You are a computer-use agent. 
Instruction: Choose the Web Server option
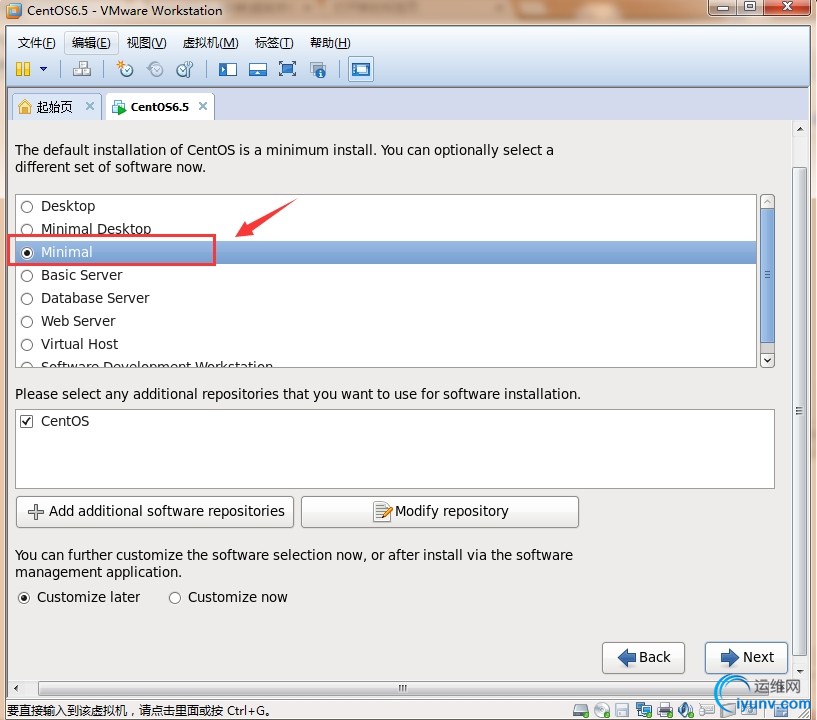pyautogui.click(x=386, y=321)
